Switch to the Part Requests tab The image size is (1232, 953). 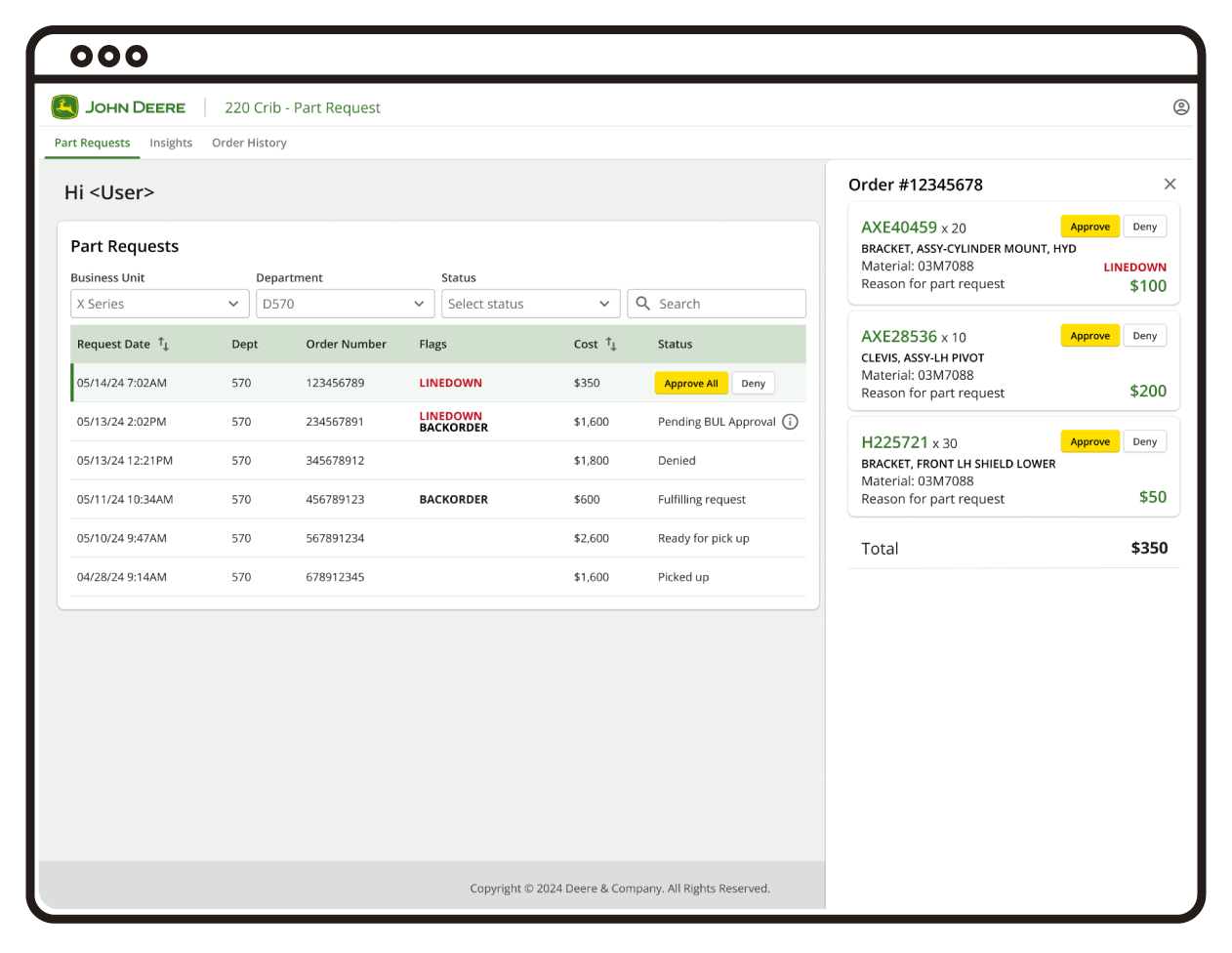(x=92, y=143)
